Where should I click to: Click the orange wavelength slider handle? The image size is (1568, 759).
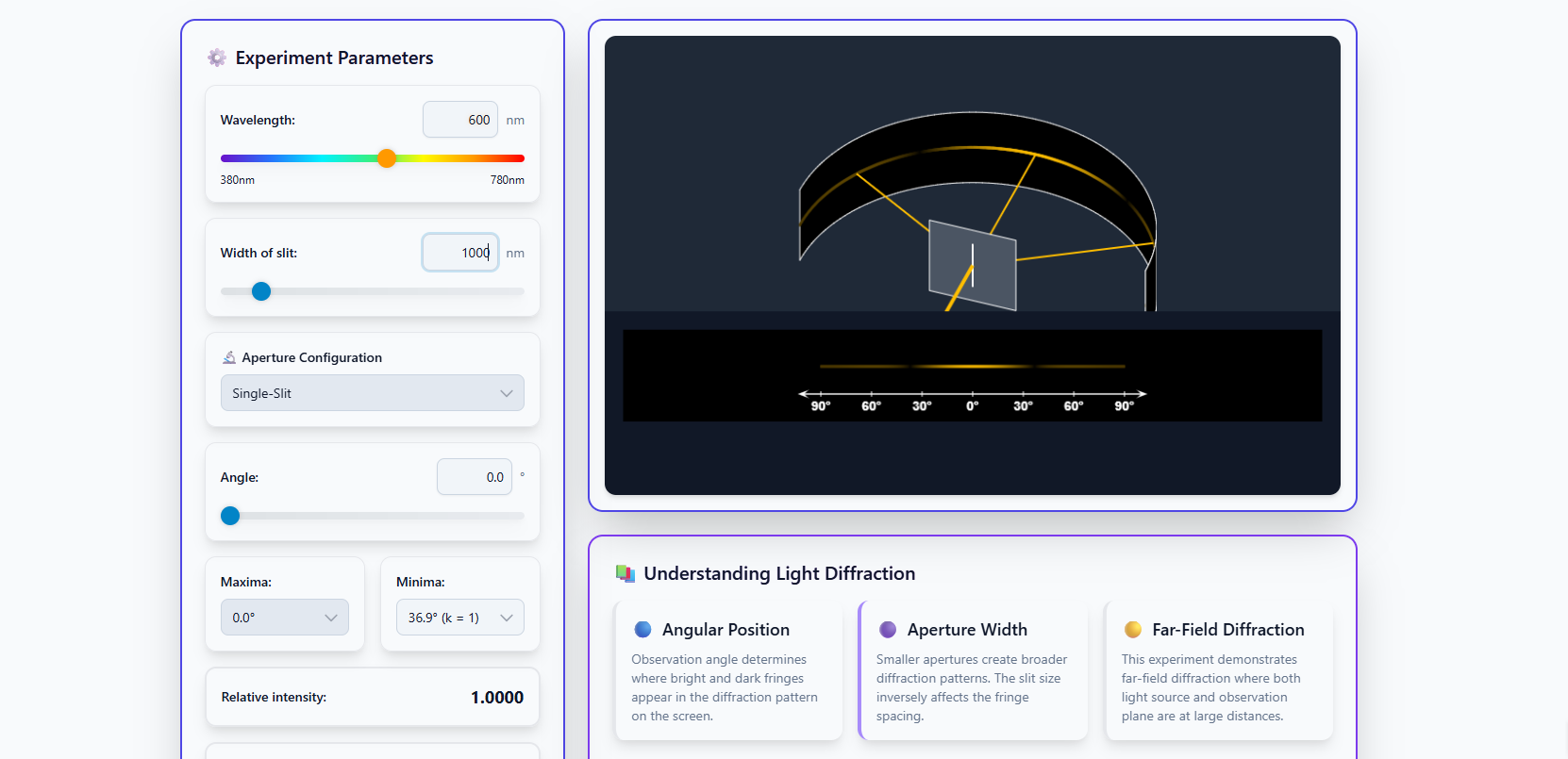click(387, 158)
